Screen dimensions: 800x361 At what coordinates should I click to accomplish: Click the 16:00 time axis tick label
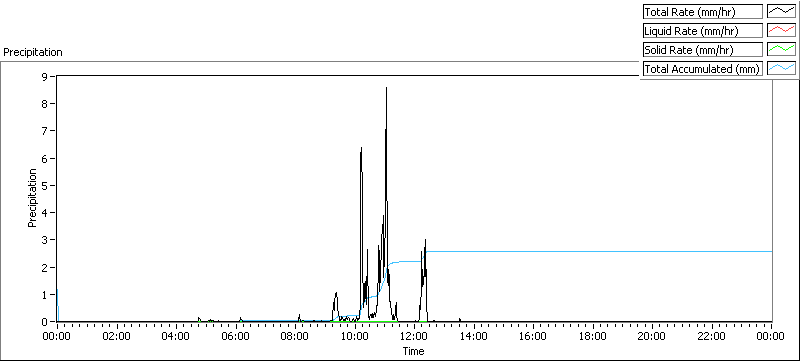[533, 336]
